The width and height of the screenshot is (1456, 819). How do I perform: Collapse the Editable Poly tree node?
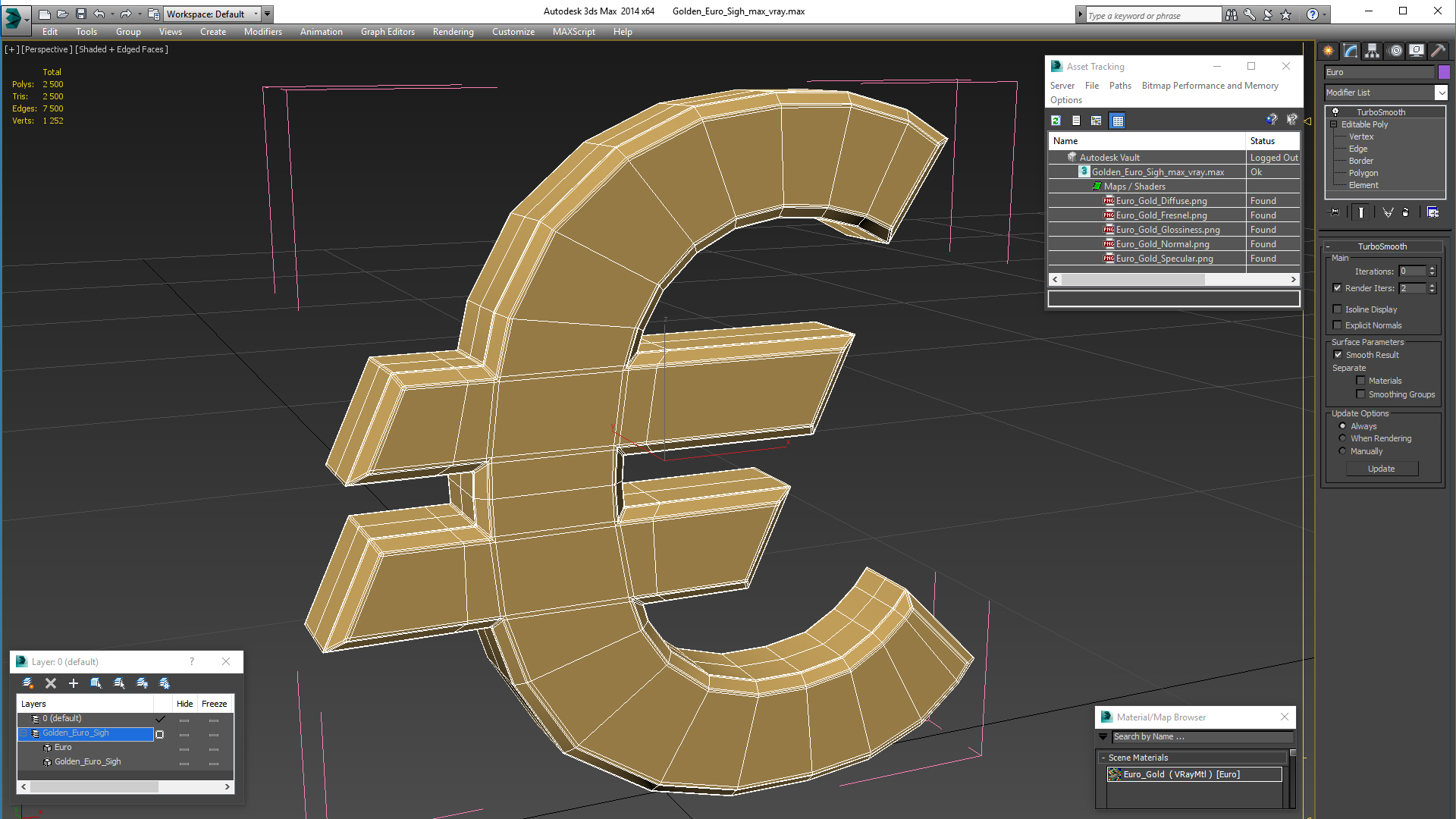click(x=1334, y=124)
